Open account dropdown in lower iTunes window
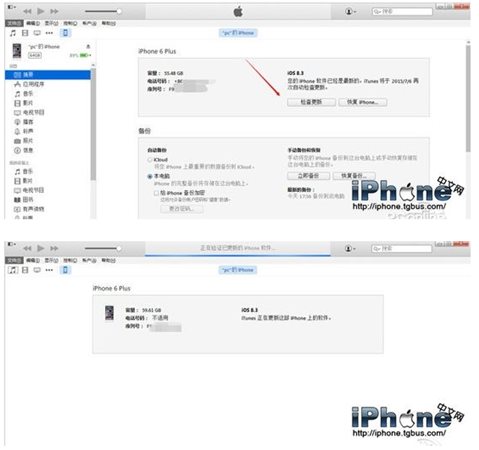The height and width of the screenshot is (450, 479). click(350, 249)
